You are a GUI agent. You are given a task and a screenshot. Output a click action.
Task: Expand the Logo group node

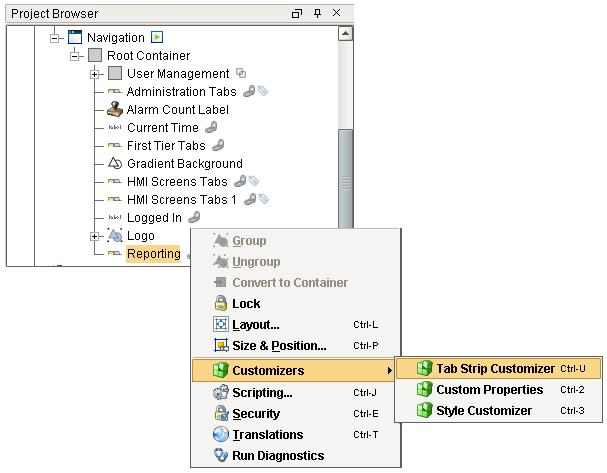[94, 236]
